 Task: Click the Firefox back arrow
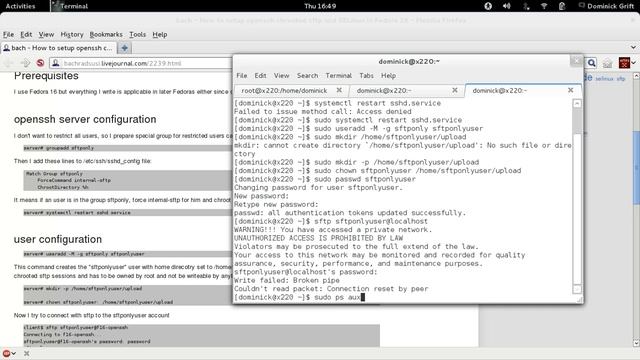10,63
